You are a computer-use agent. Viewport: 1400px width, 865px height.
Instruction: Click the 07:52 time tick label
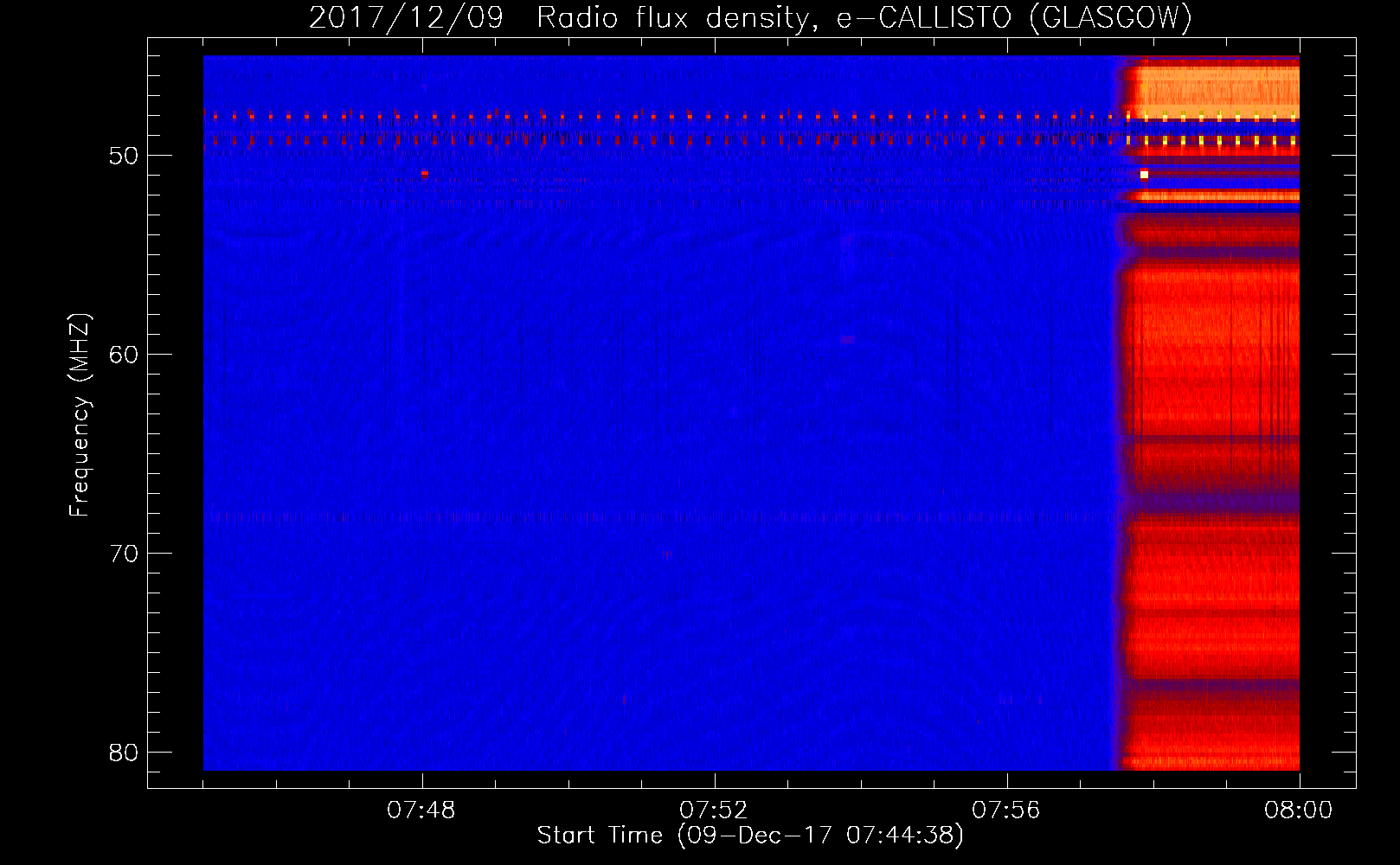pos(713,811)
